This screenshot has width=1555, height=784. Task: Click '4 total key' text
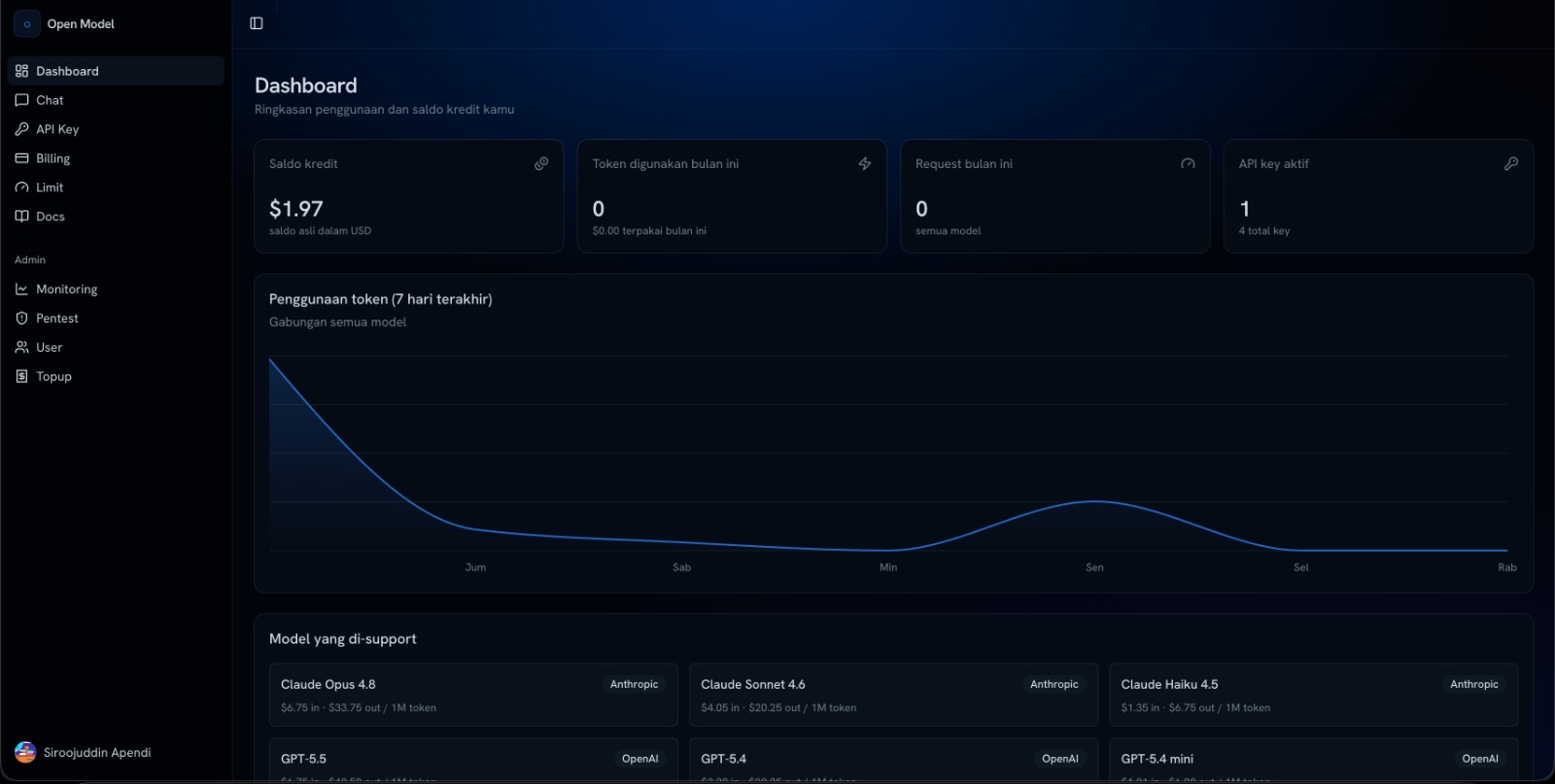1264,231
